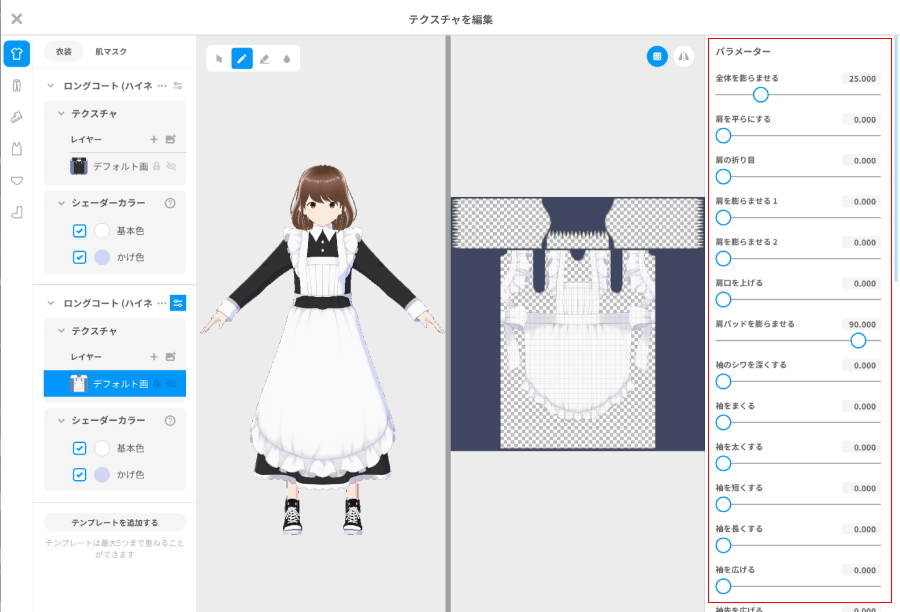Open more options for upper ロングコート item

pos(162,86)
